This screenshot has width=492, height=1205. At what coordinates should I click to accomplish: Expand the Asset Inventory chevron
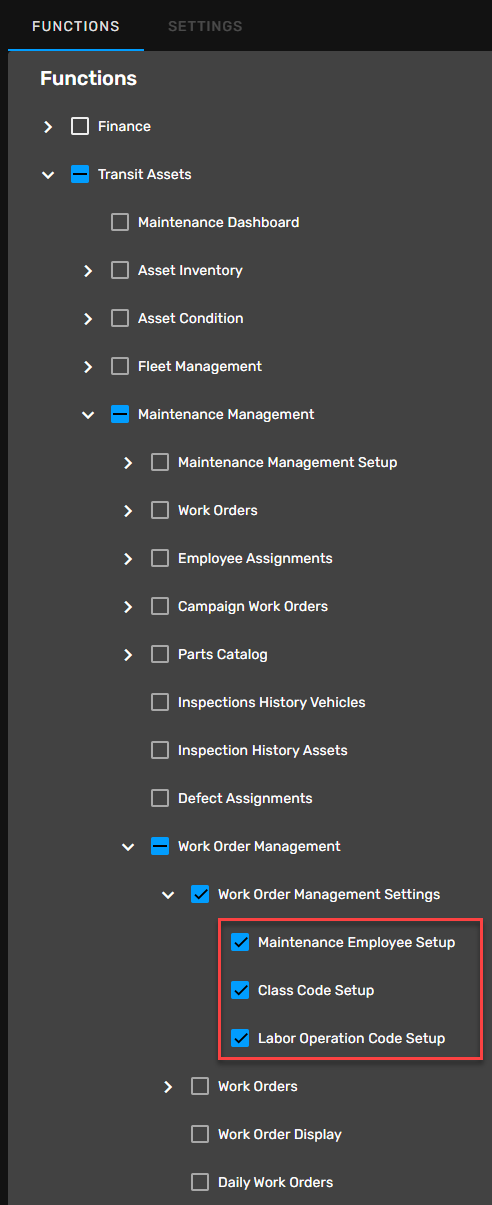pos(88,271)
